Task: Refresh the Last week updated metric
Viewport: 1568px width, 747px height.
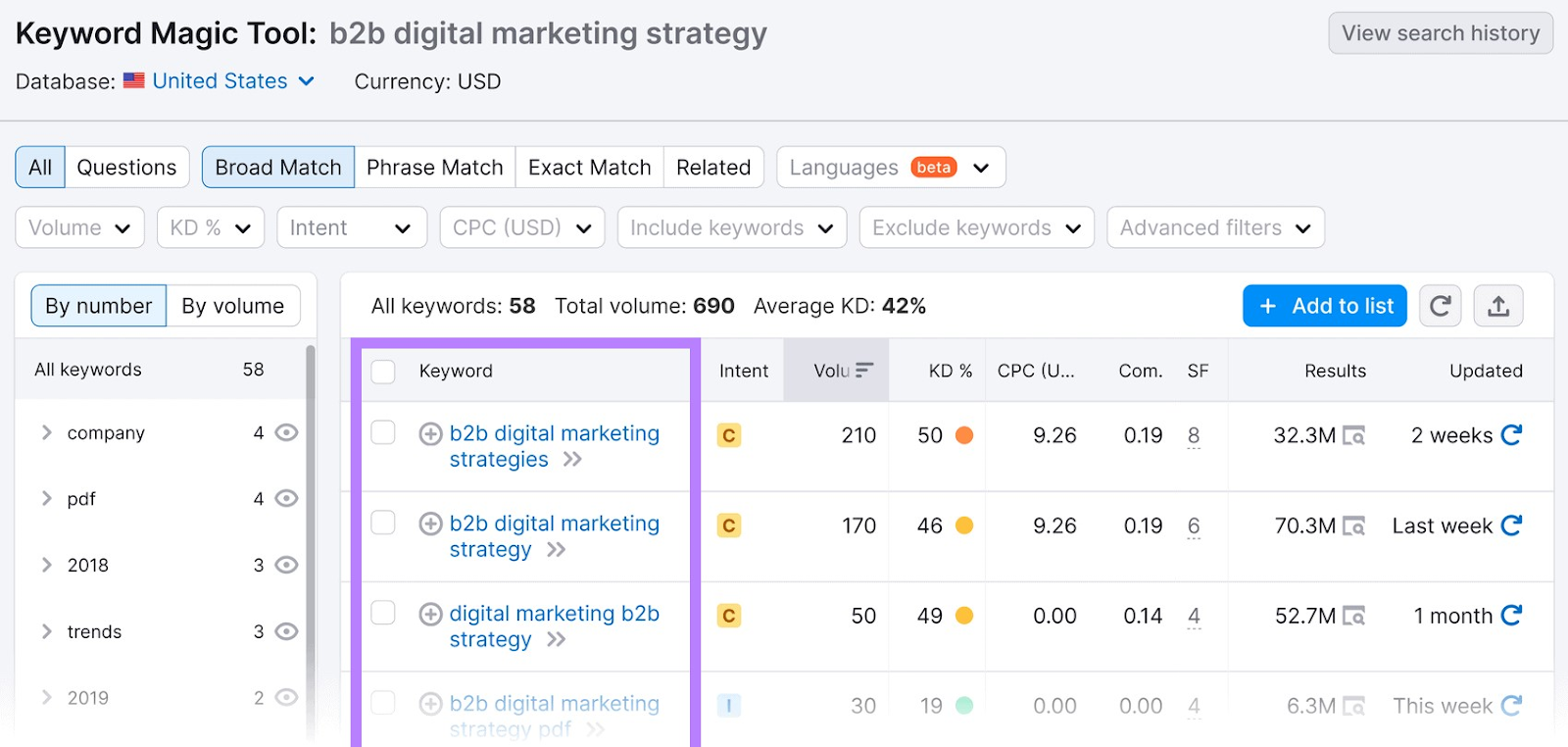Action: click(1511, 525)
